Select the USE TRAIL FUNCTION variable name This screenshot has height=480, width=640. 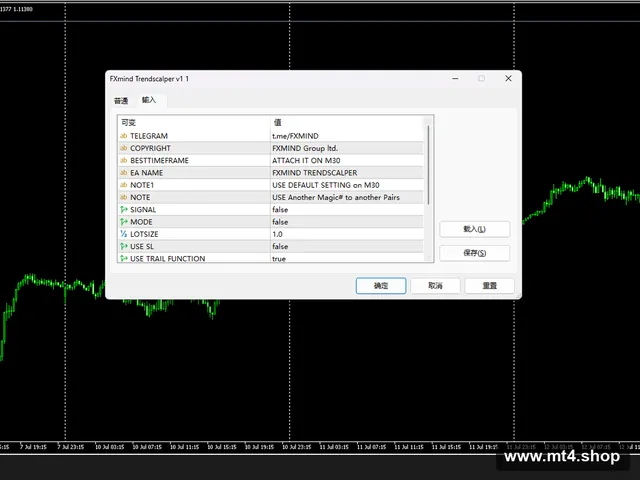point(168,258)
